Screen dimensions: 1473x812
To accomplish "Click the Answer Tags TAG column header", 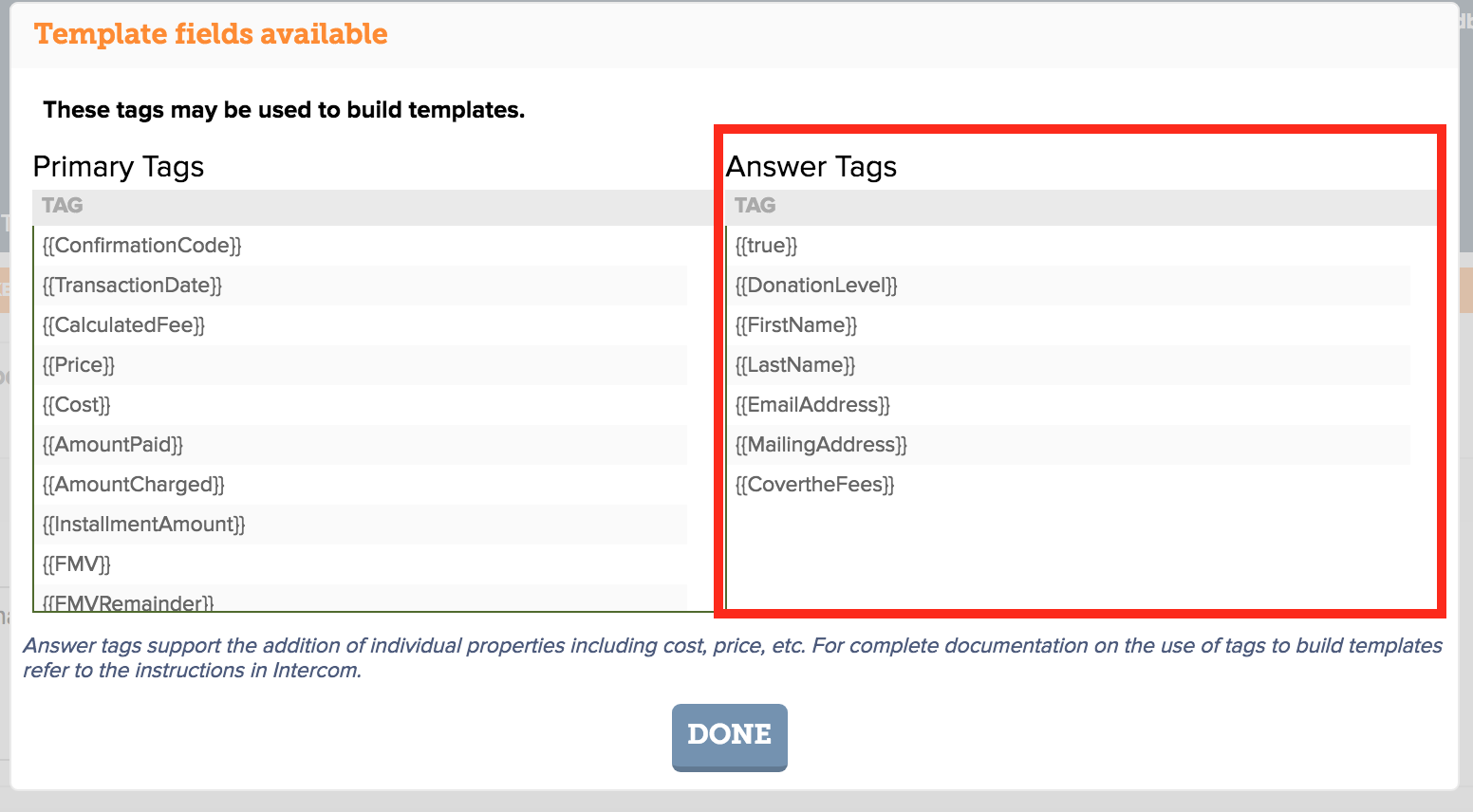I will tap(755, 206).
